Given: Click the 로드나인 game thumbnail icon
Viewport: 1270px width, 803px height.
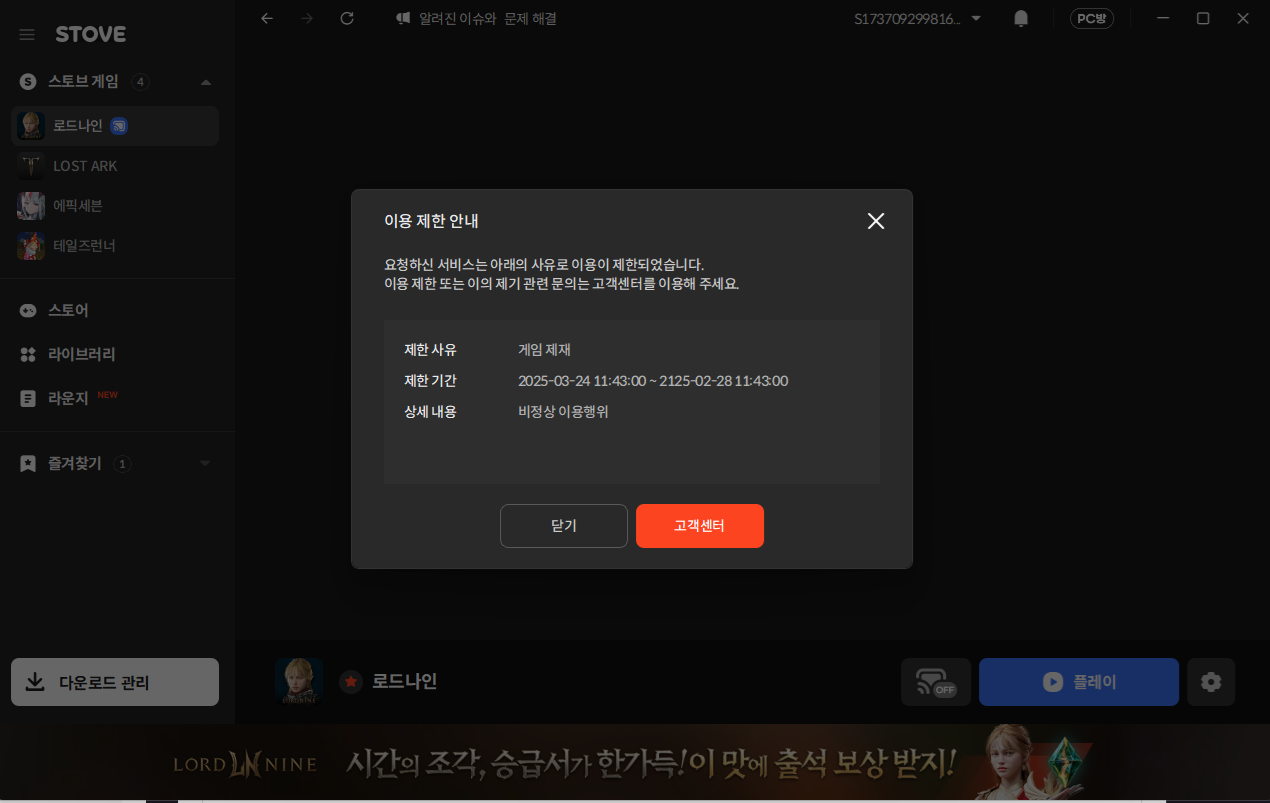Looking at the screenshot, I should [31, 126].
